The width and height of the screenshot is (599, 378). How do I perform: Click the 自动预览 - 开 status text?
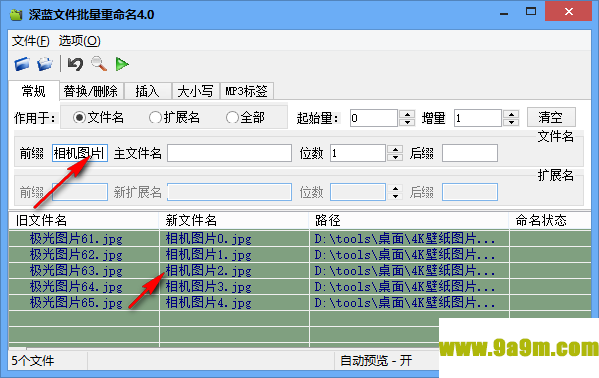[376, 360]
